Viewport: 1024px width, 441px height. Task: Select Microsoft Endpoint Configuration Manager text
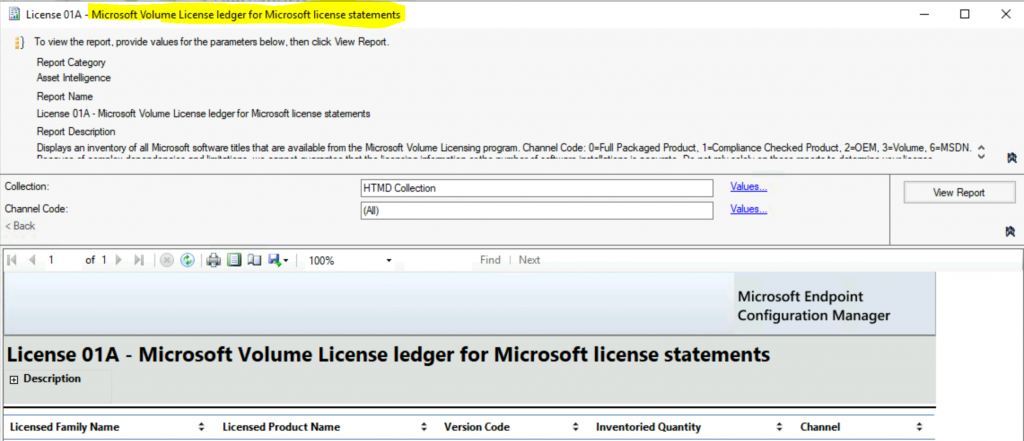pyautogui.click(x=814, y=306)
